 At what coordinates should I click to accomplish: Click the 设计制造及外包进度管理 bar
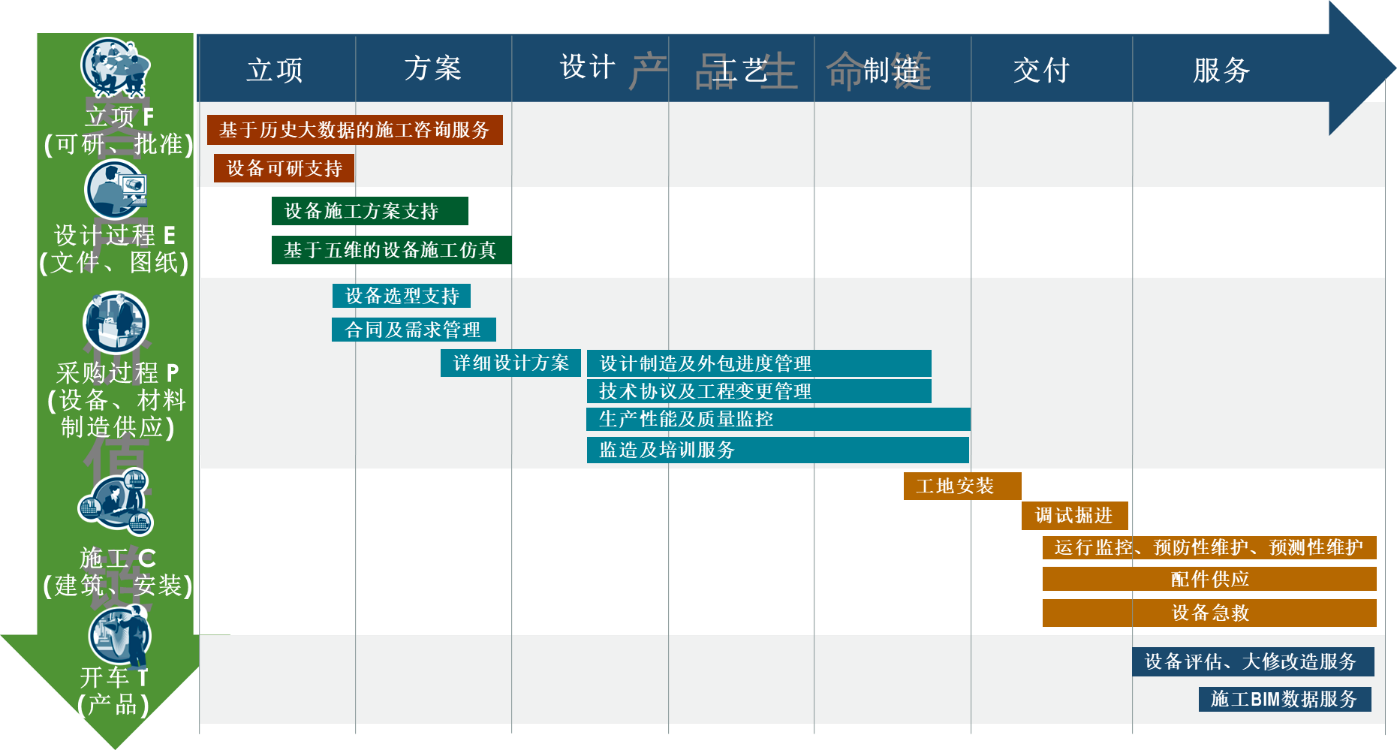point(759,363)
